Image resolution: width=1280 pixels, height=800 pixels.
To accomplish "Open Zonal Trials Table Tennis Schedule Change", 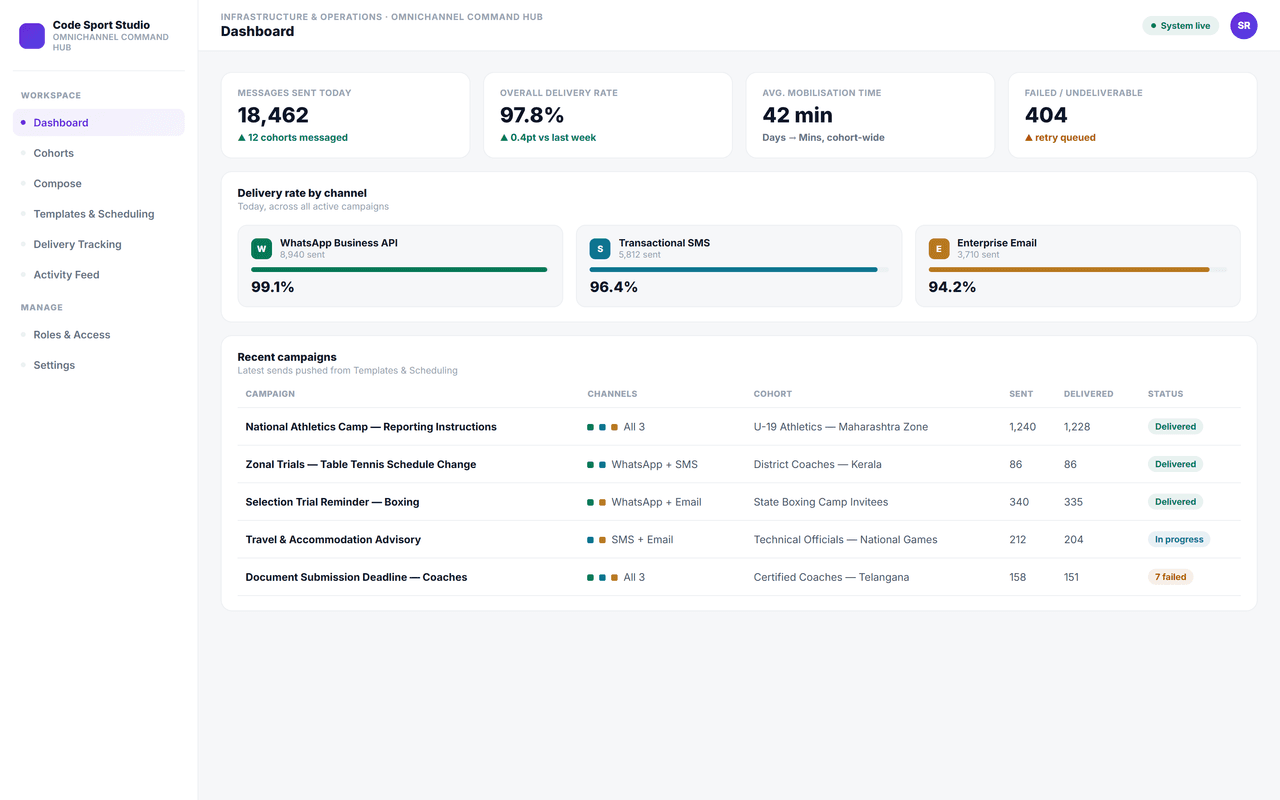I will coord(361,464).
